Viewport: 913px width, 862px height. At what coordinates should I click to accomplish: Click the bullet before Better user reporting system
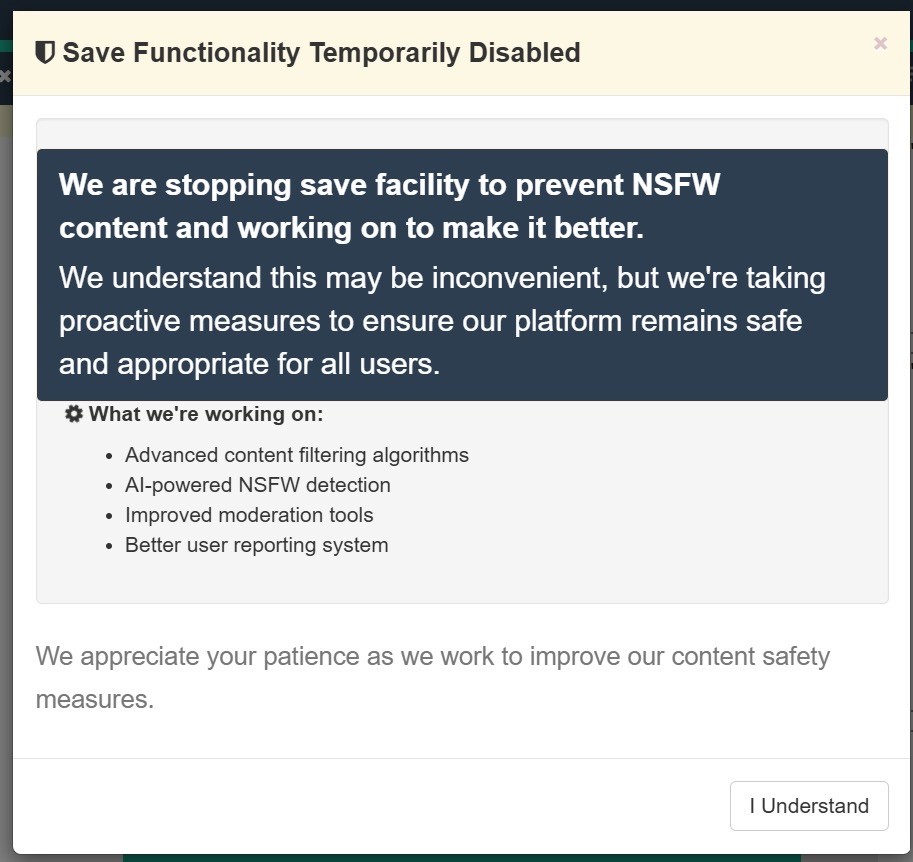pos(109,546)
